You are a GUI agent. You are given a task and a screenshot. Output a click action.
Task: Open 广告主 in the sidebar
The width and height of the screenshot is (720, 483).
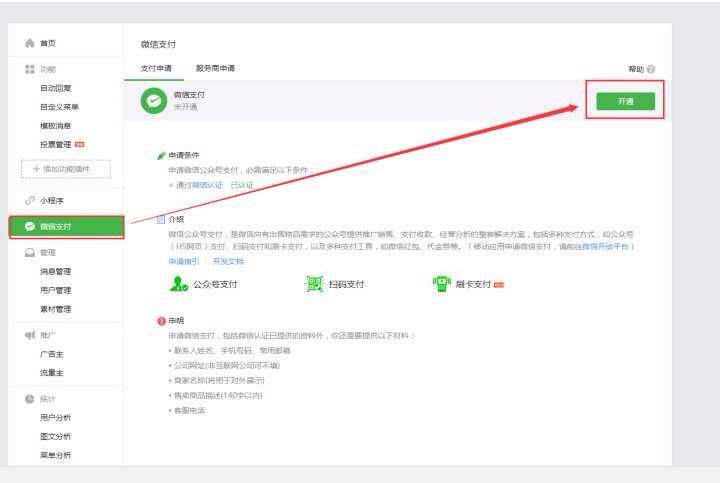click(x=52, y=354)
